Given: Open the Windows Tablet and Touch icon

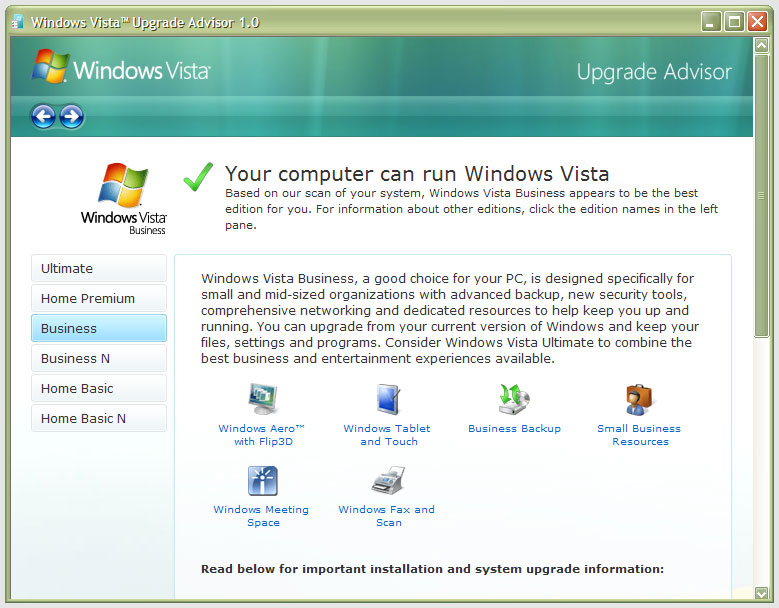Looking at the screenshot, I should point(388,399).
